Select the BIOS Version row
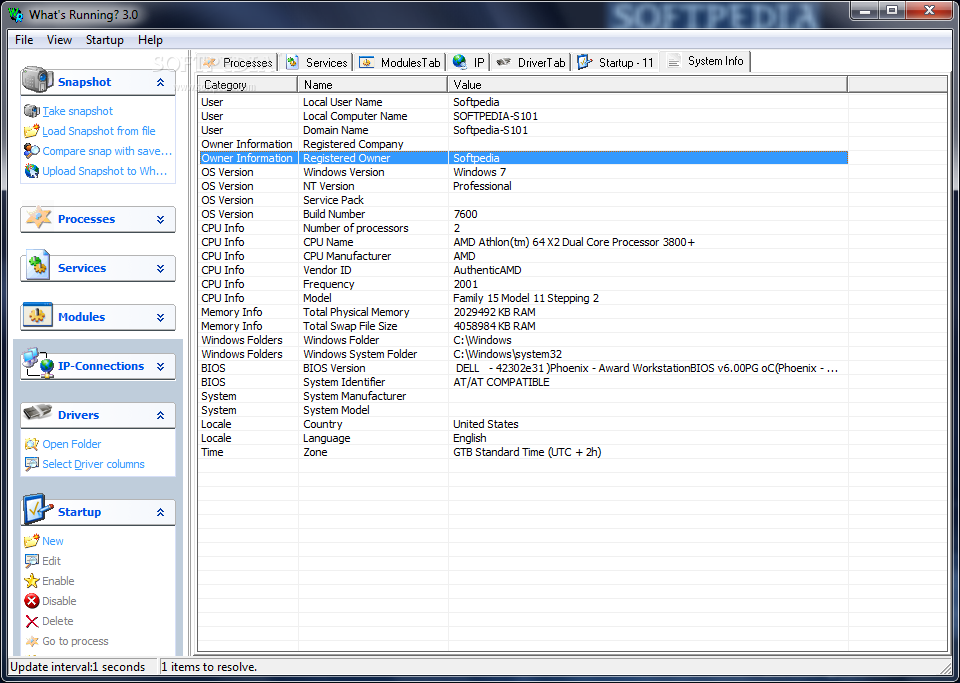960x683 pixels. tap(523, 368)
